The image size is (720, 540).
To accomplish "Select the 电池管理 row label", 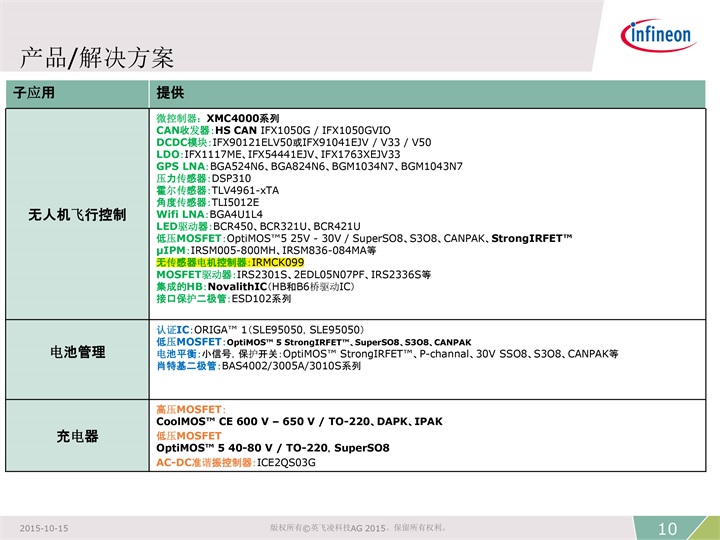I will [78, 352].
